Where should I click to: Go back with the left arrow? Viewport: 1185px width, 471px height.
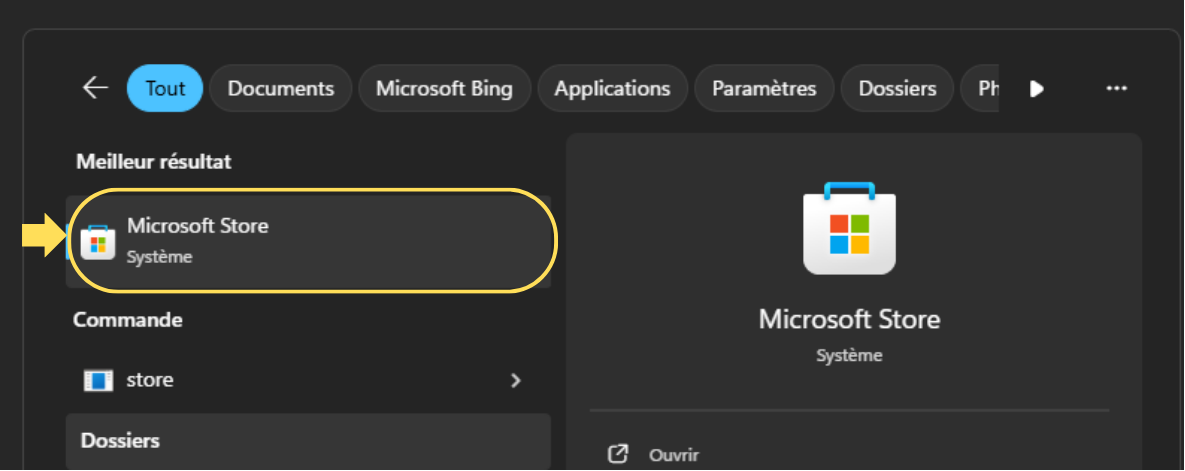[95, 88]
